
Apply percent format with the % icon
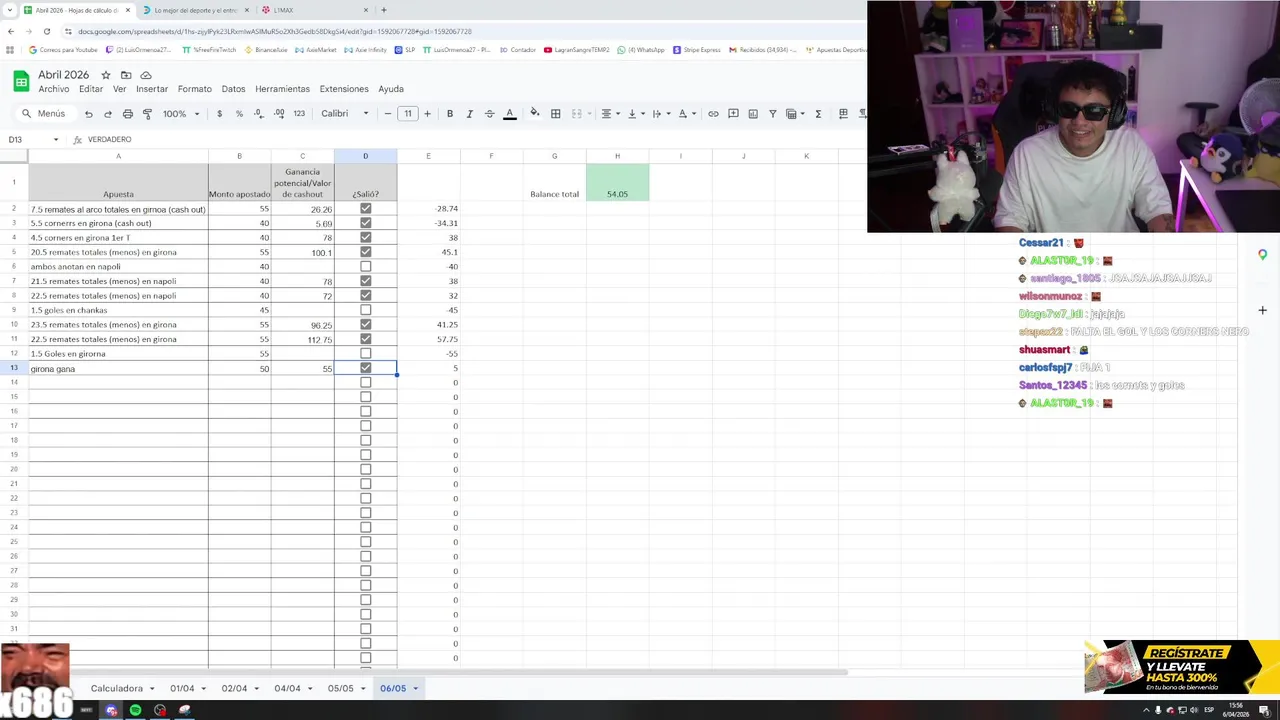239,114
